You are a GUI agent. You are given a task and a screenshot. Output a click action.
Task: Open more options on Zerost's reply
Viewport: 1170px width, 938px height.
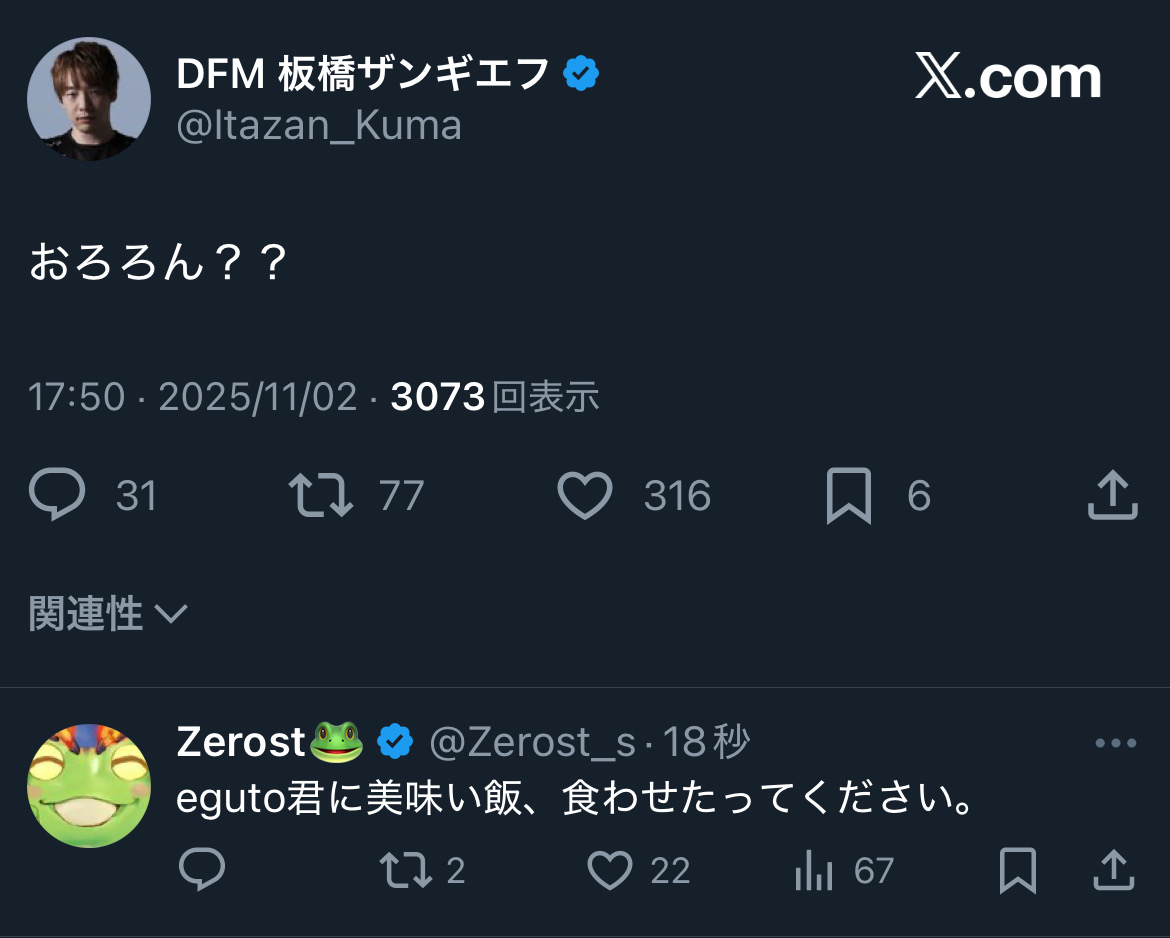[1116, 743]
